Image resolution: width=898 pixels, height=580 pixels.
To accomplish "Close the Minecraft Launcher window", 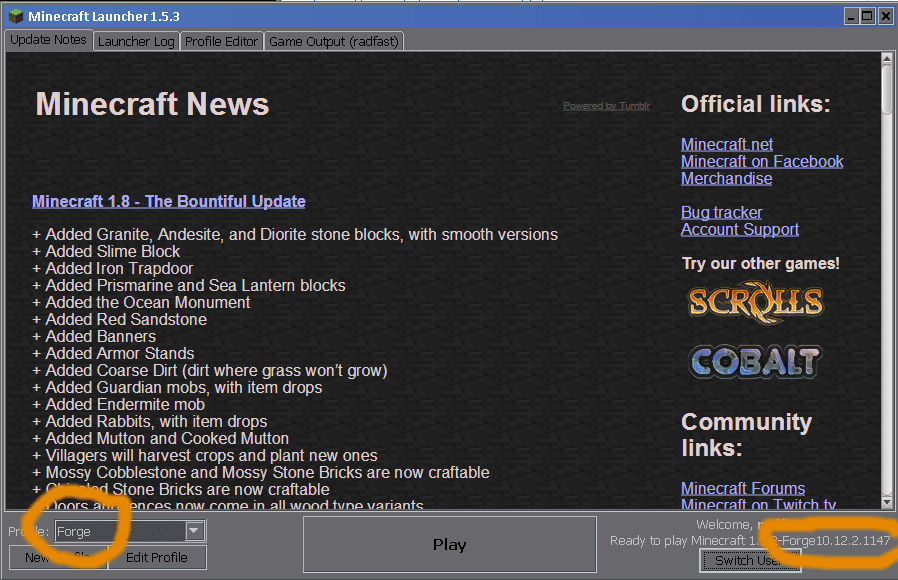I will (x=885, y=16).
